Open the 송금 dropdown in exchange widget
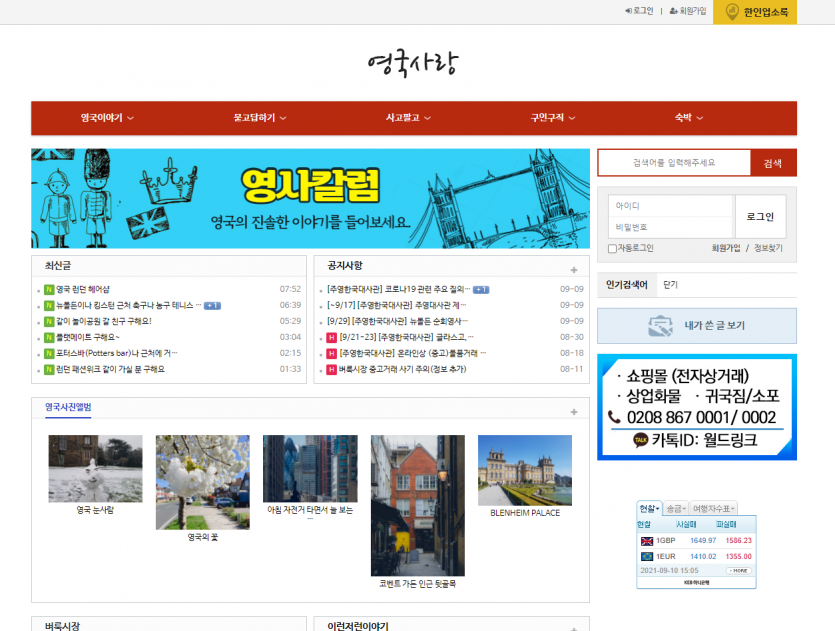The width and height of the screenshot is (835, 631). [x=676, y=508]
